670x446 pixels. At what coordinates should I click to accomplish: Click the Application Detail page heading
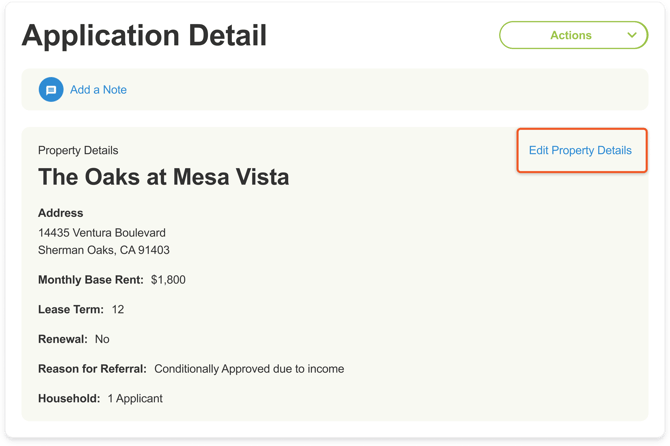coord(144,36)
